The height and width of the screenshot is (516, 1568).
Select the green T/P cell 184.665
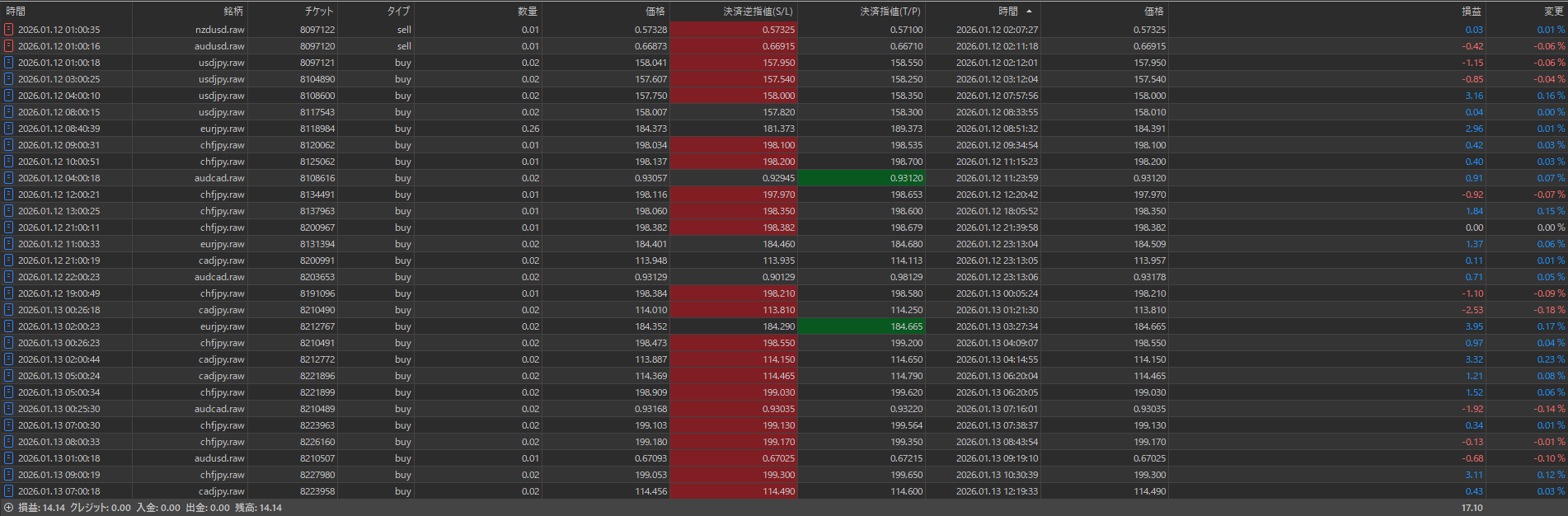pyautogui.click(x=861, y=326)
